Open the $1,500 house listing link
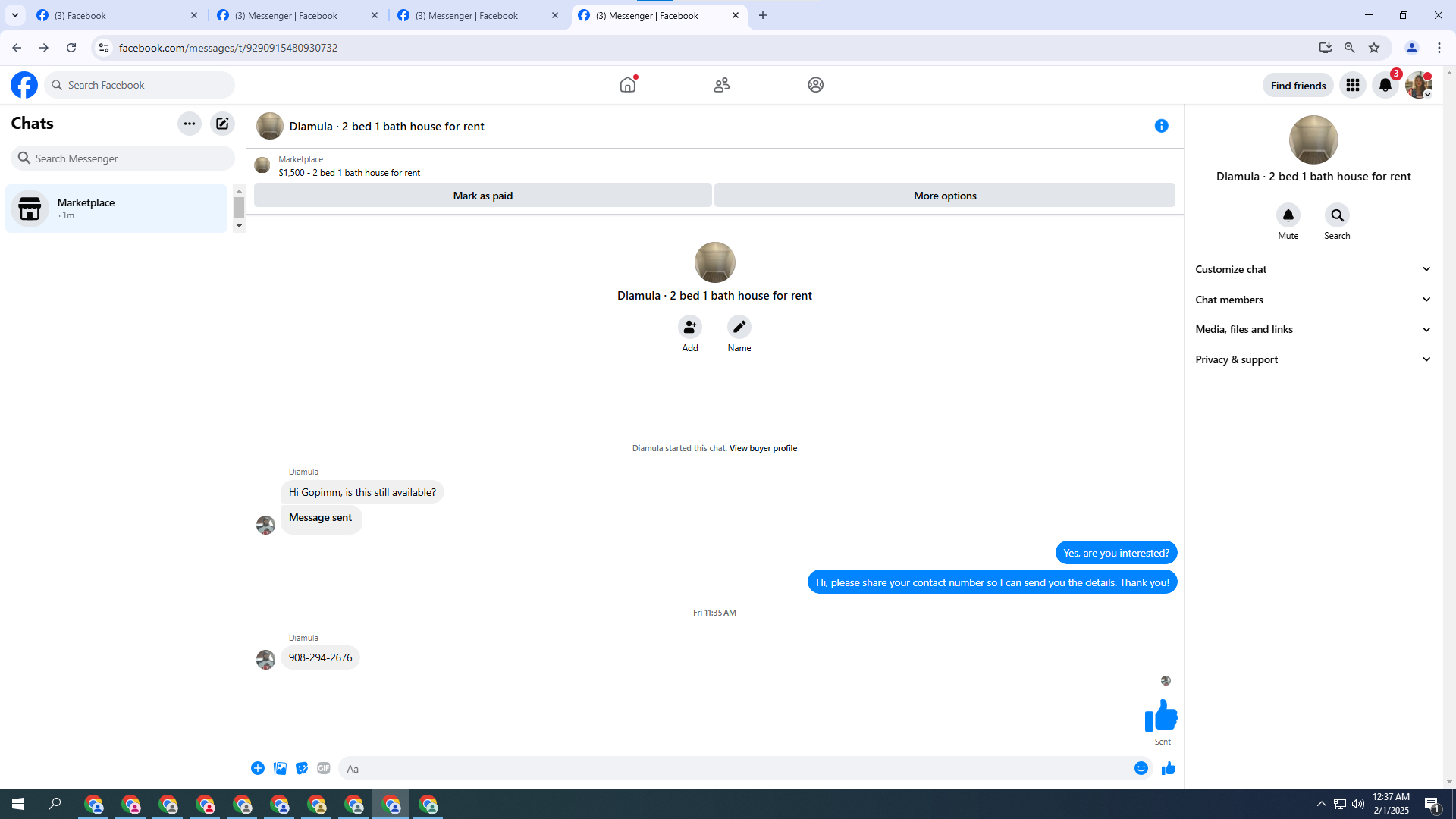Screen dimensions: 1456x819 coord(349,173)
